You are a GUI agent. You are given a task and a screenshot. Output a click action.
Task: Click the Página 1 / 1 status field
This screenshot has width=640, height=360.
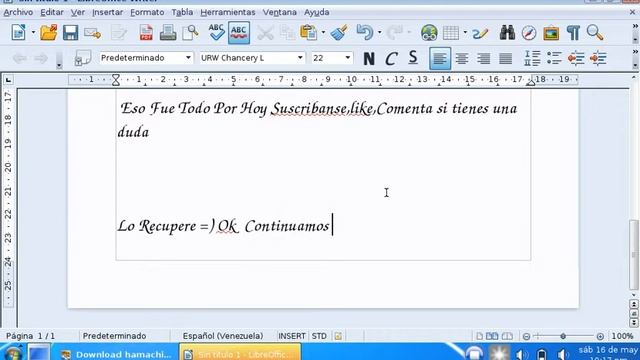(x=31, y=336)
